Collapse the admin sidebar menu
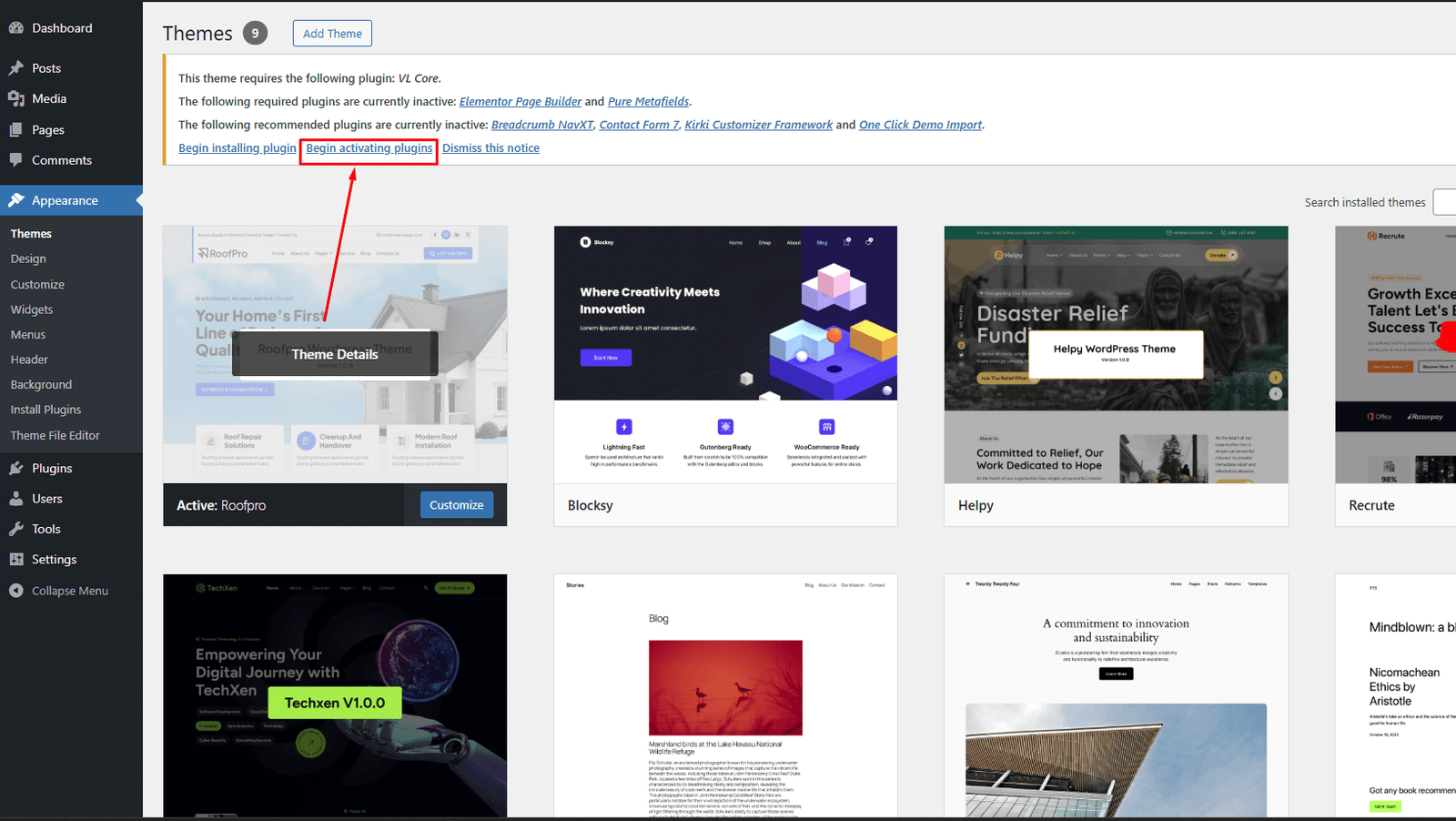The width and height of the screenshot is (1456, 821). coord(59,591)
